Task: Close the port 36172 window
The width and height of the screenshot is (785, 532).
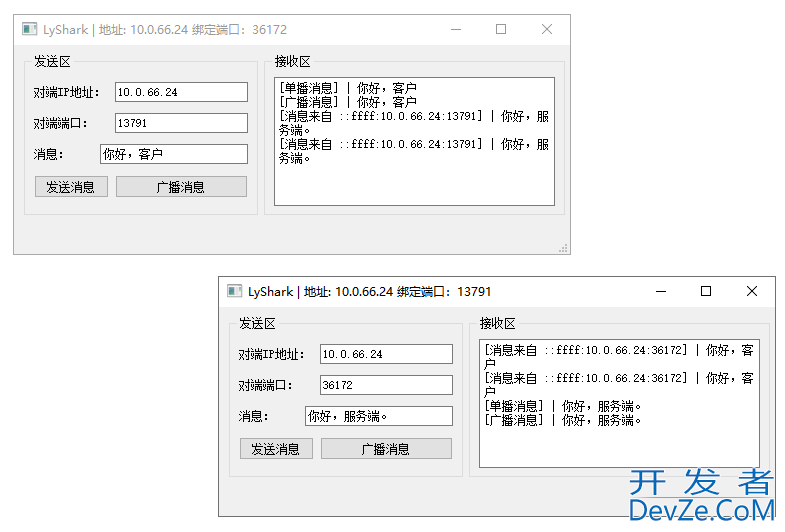Action: pos(547,30)
